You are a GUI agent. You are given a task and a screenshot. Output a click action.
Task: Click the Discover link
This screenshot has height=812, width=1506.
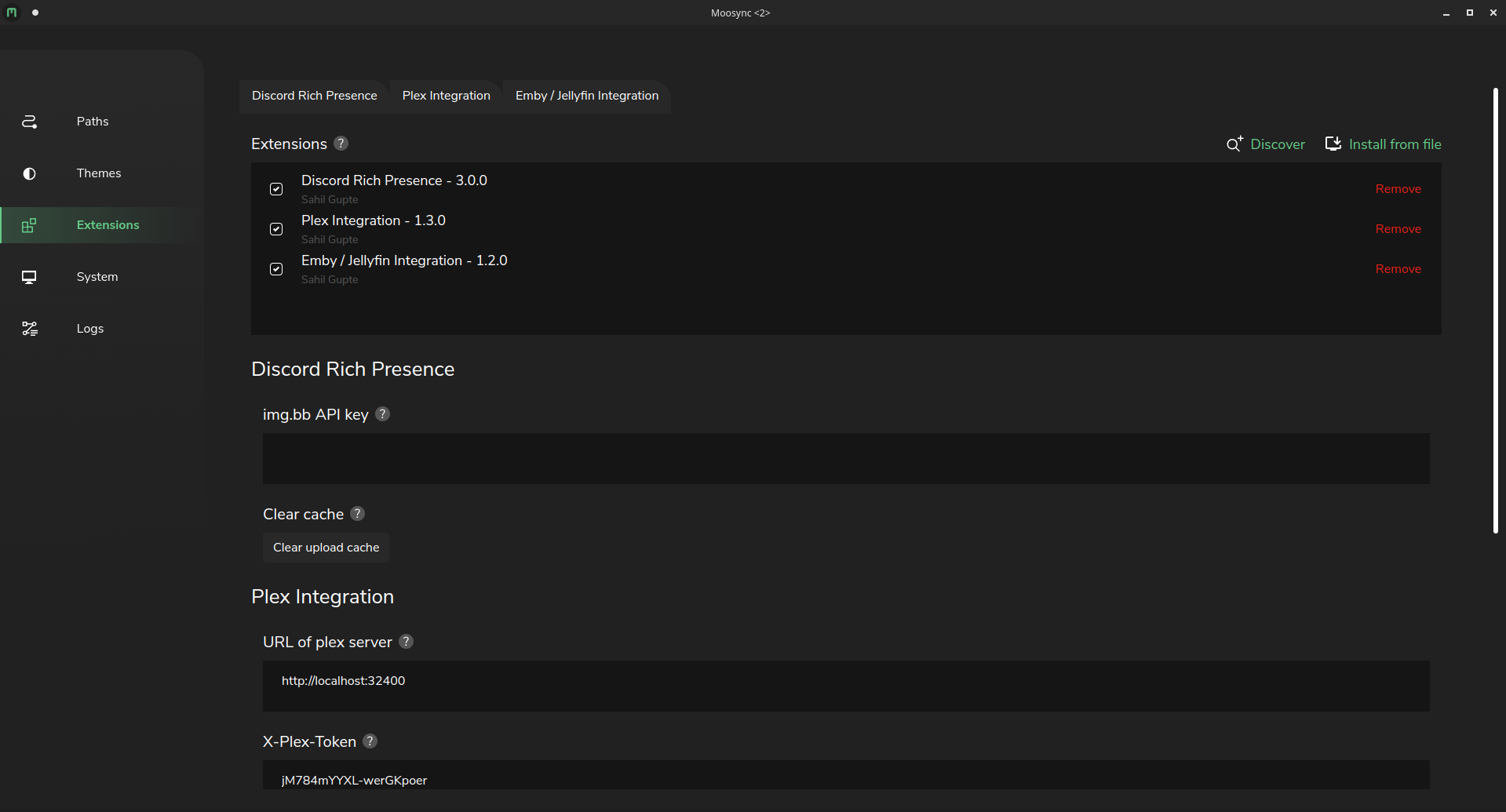click(1278, 144)
